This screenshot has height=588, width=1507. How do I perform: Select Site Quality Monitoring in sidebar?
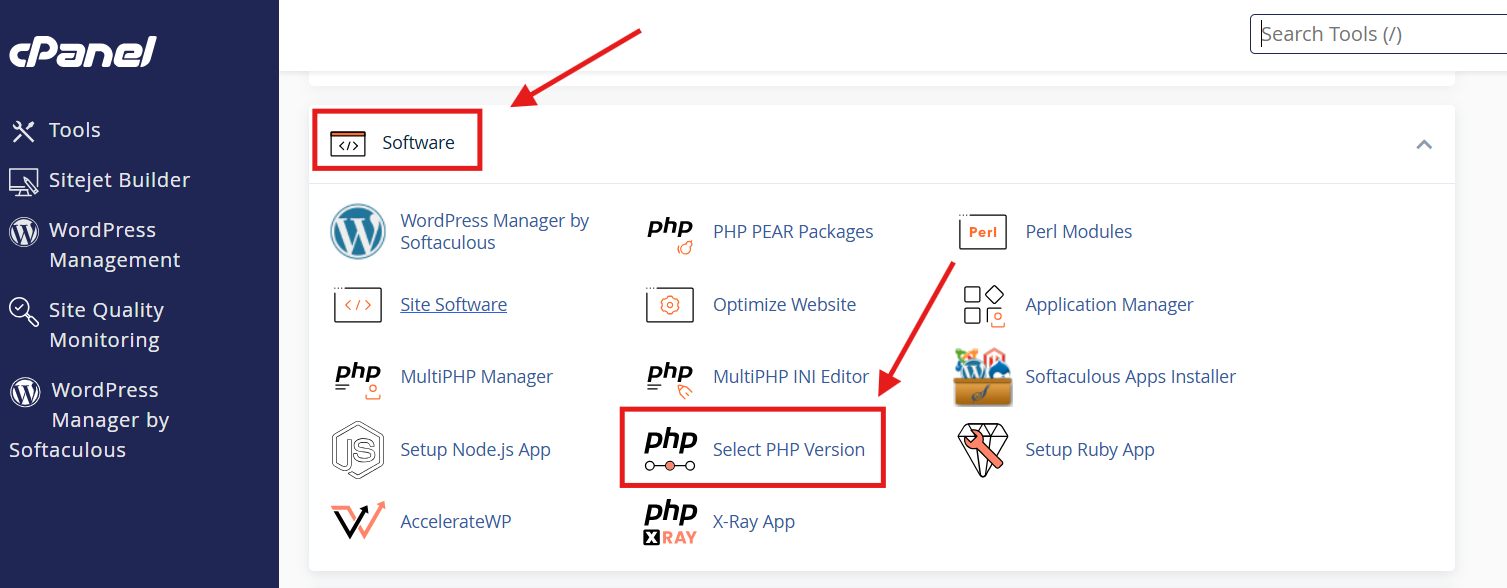tap(105, 325)
